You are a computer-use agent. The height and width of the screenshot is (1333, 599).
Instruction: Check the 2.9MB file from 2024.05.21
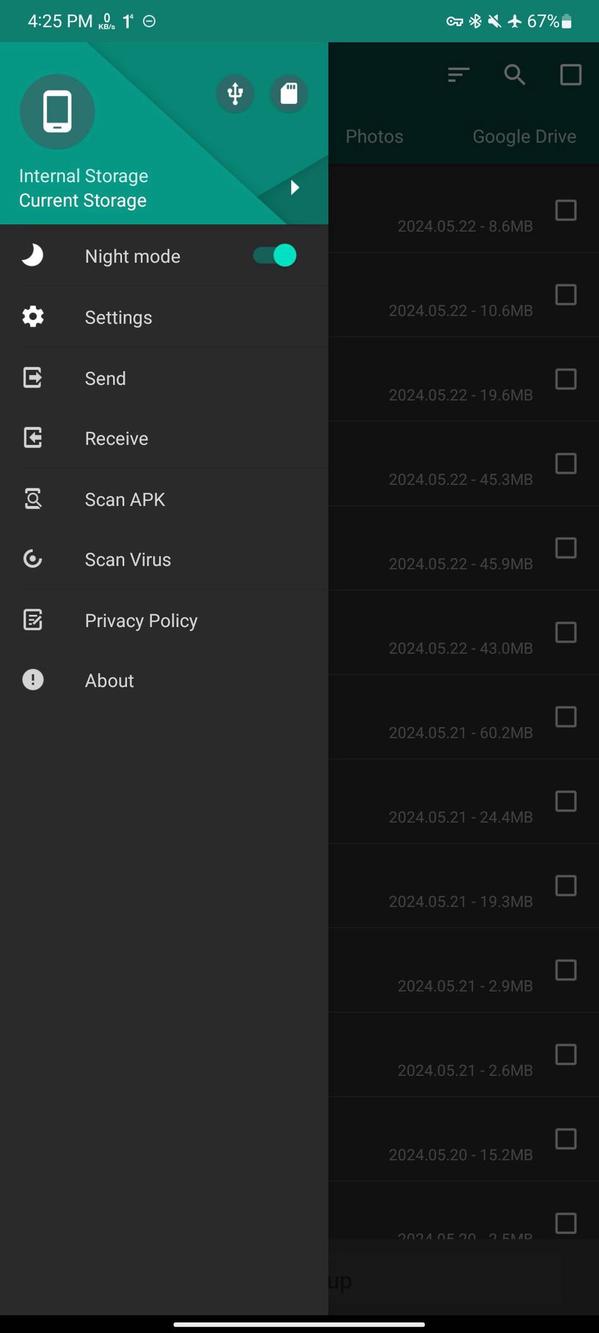pyautogui.click(x=565, y=970)
